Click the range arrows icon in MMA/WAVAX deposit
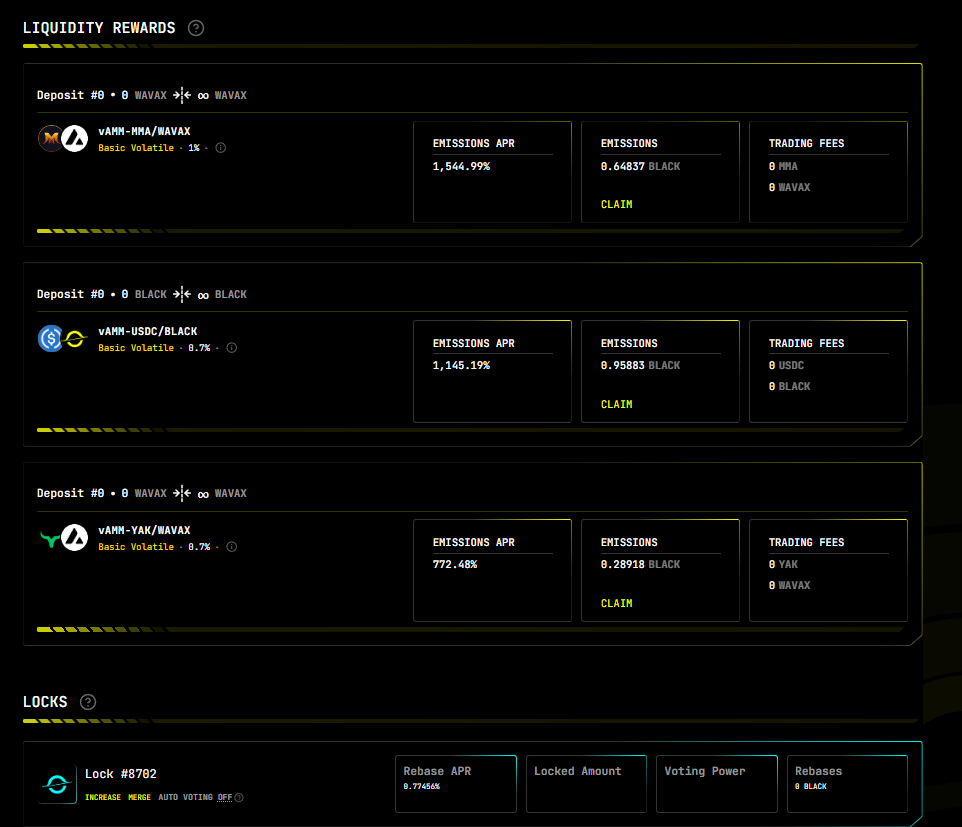This screenshot has width=962, height=827. 182,95
